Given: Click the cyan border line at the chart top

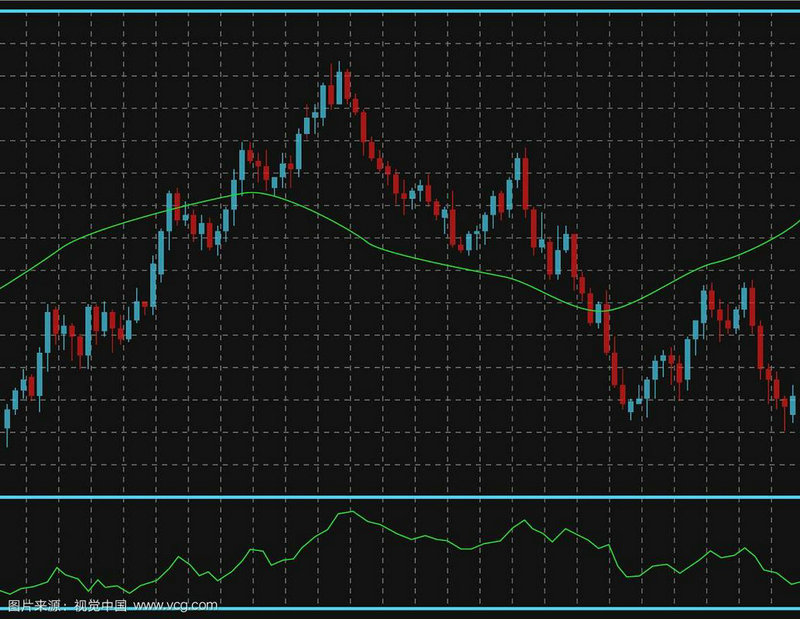Looking at the screenshot, I should (x=400, y=11).
